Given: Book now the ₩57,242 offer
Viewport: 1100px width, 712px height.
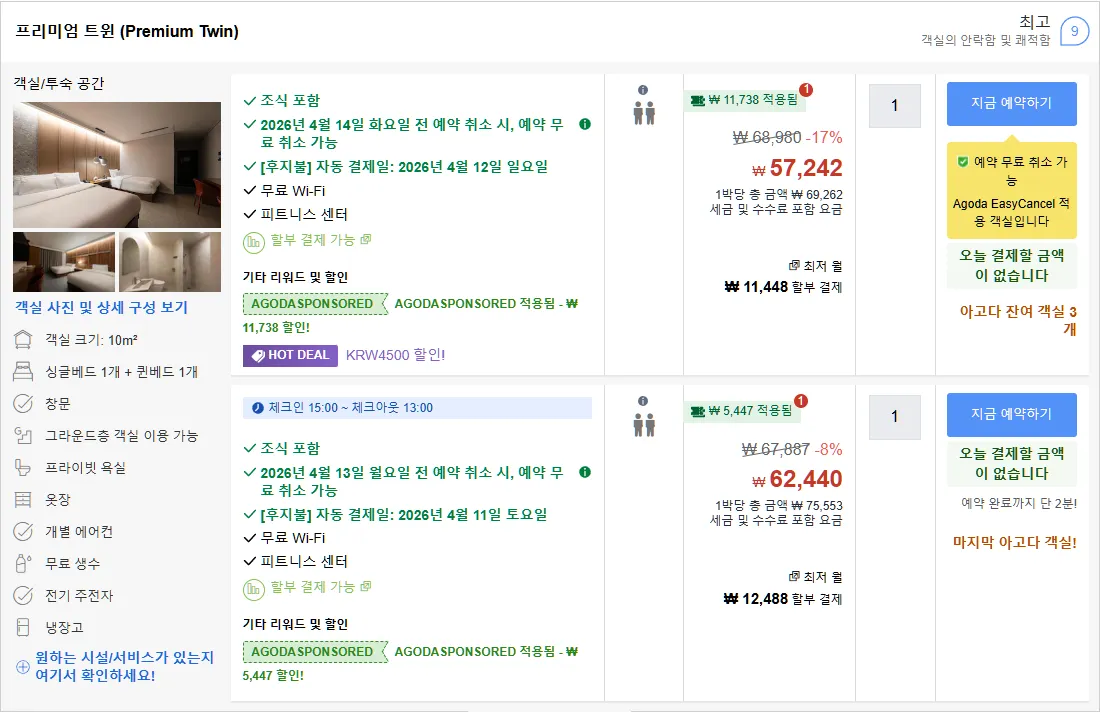Looking at the screenshot, I should tap(1012, 104).
